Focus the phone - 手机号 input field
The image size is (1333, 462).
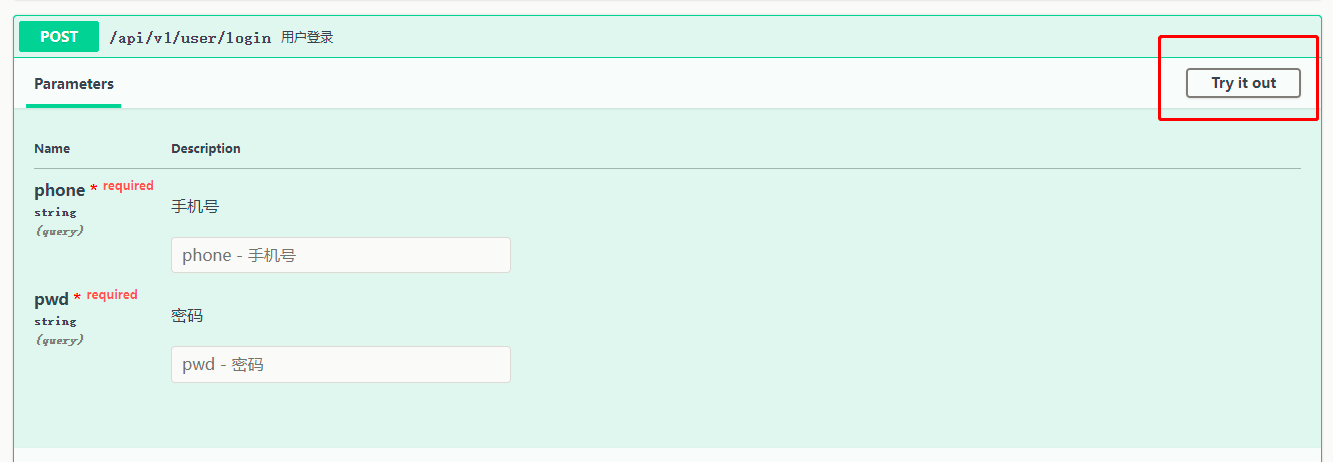340,255
